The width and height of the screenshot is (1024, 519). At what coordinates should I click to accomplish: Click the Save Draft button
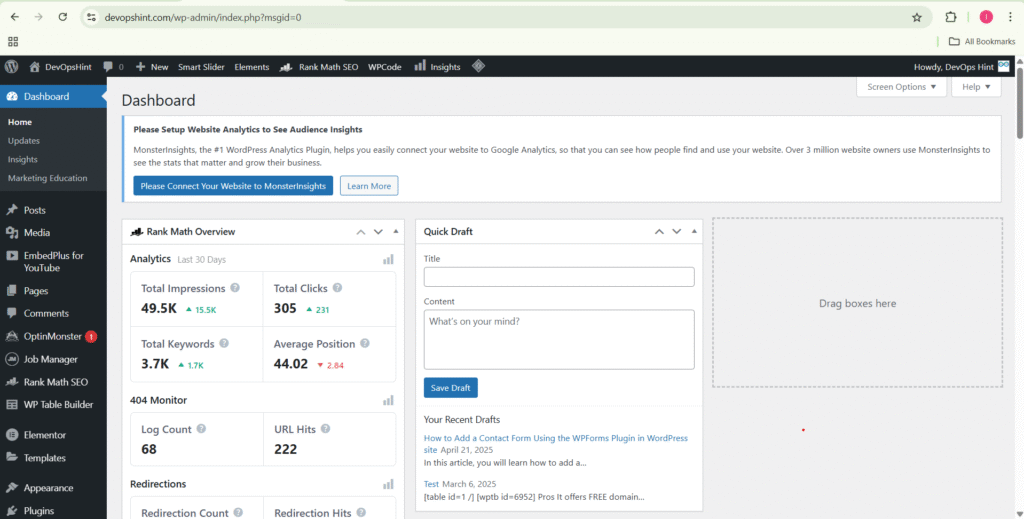coord(451,388)
